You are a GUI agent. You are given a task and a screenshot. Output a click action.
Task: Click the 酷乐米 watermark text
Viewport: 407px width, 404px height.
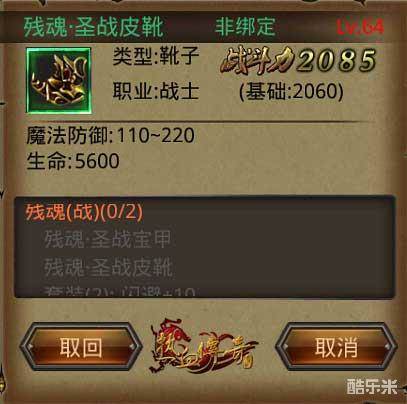(372, 387)
